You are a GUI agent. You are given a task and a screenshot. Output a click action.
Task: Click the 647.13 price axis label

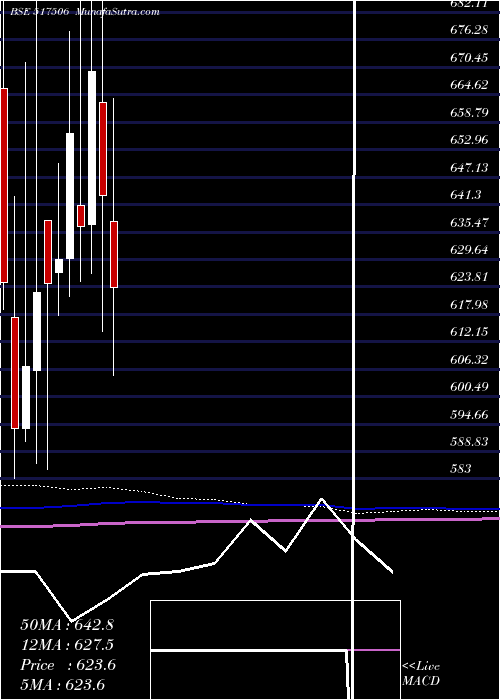(469, 167)
